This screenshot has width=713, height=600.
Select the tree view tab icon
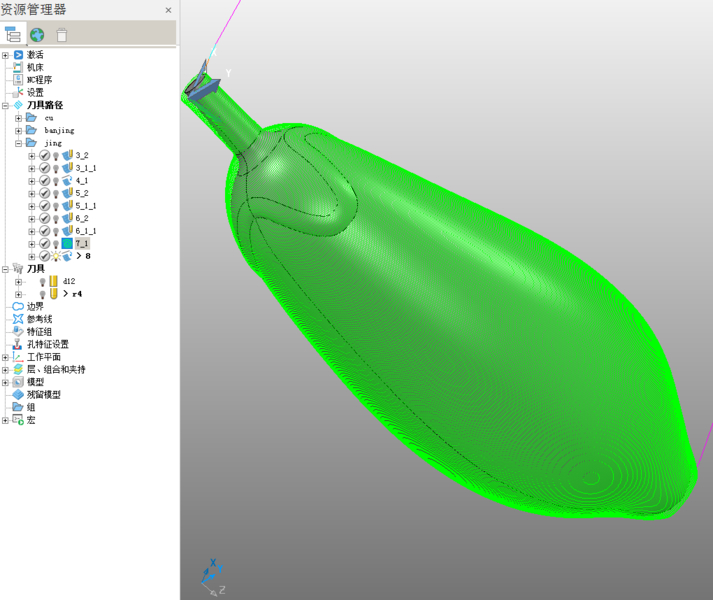13,35
